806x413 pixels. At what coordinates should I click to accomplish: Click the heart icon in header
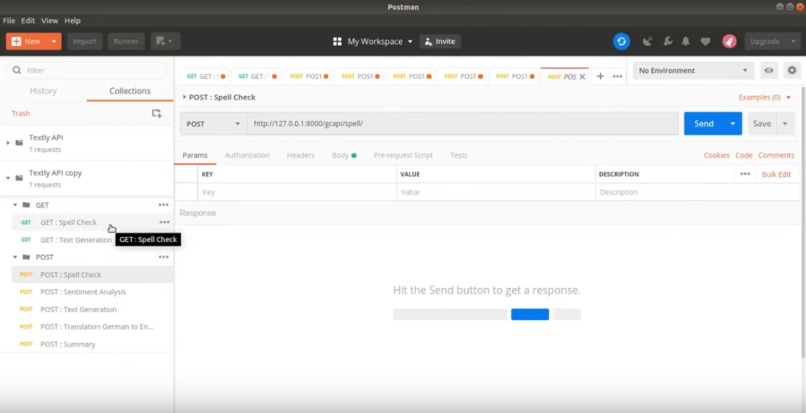pos(706,42)
